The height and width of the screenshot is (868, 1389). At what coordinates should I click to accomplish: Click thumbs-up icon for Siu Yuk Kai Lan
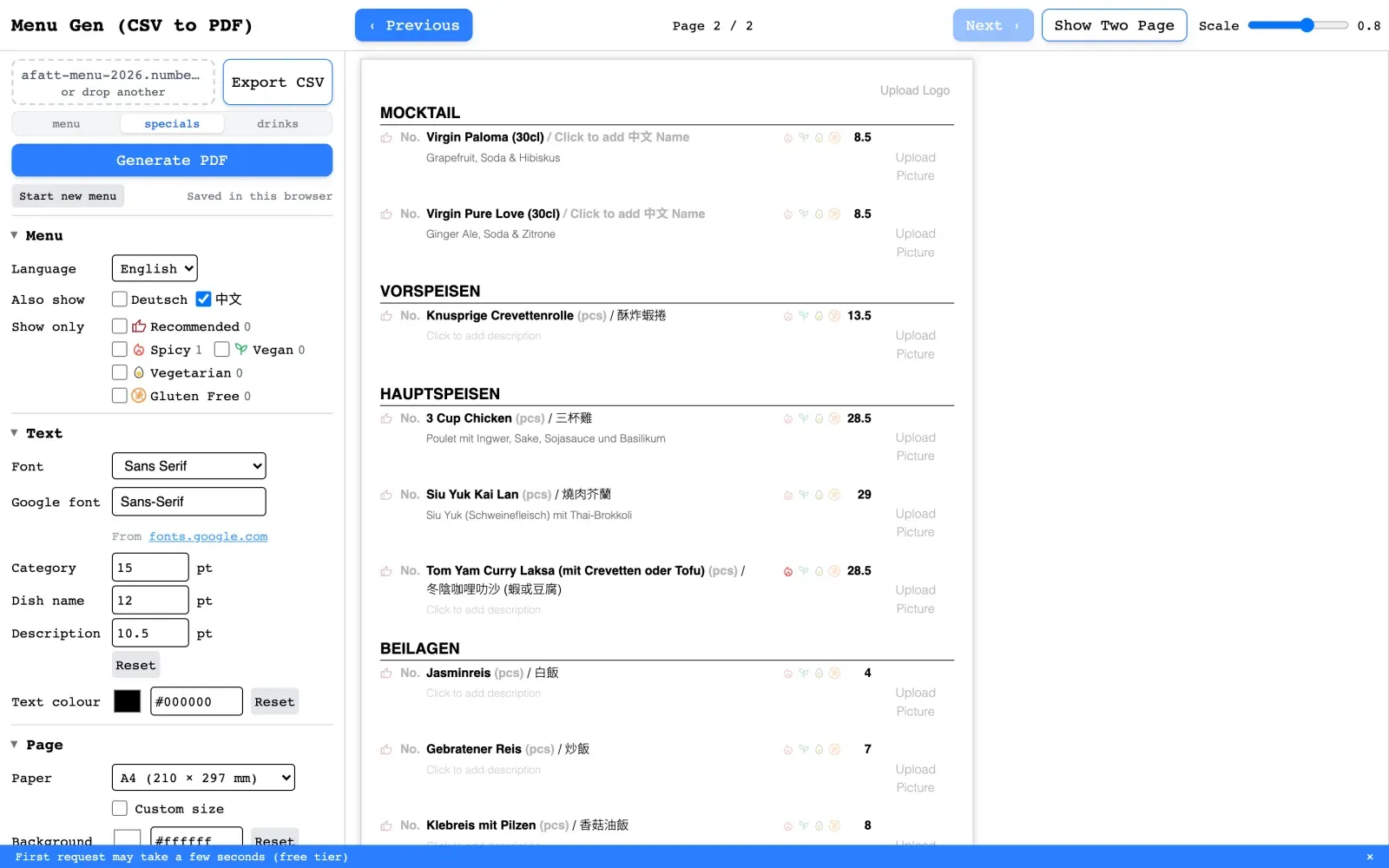tap(386, 495)
